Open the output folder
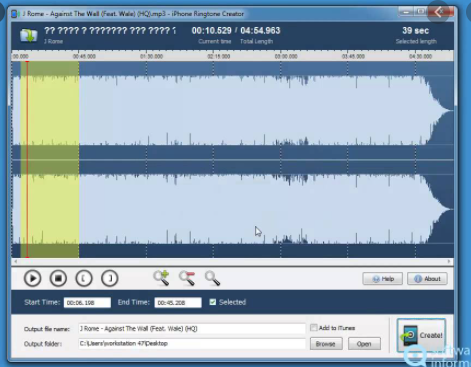 point(364,344)
